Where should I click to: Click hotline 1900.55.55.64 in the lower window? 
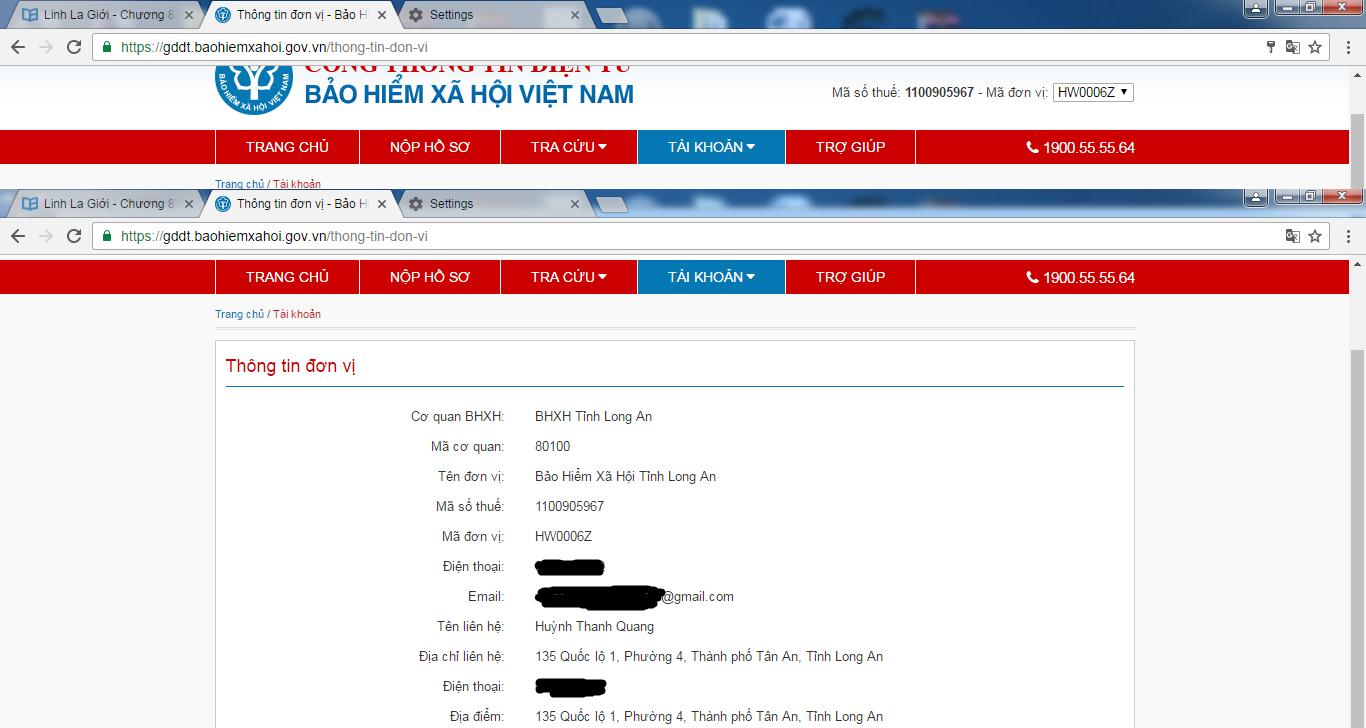click(x=1081, y=277)
